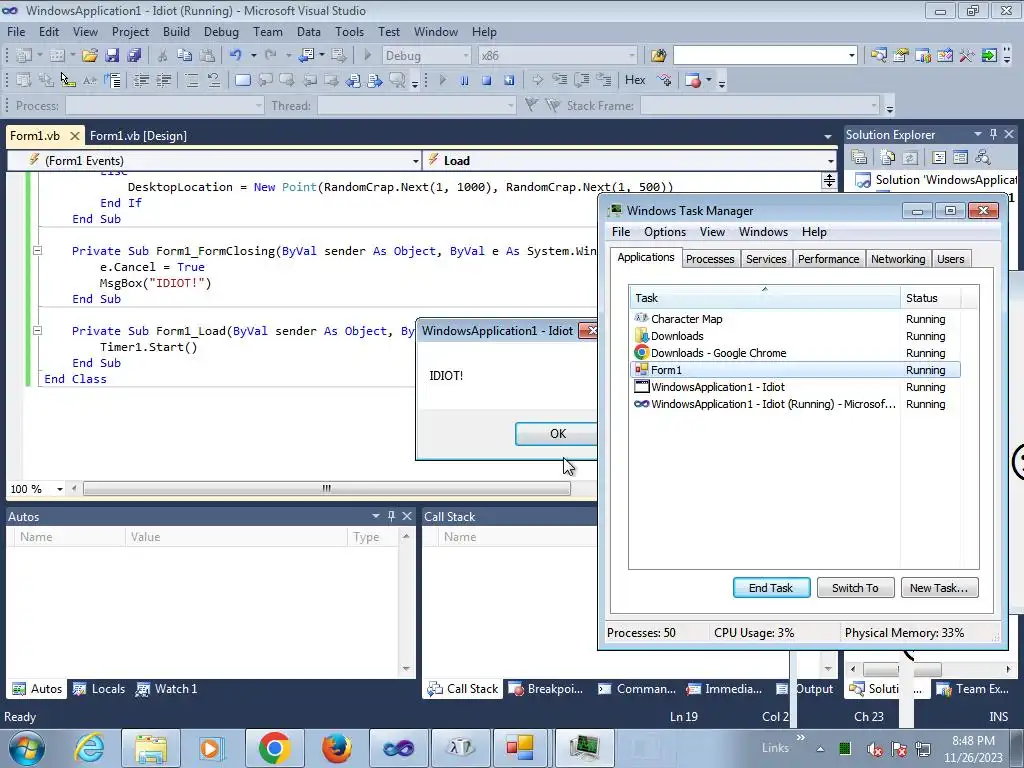Viewport: 1024px width, 768px height.
Task: Open the Autos panel window position dropdown
Action: [x=376, y=516]
